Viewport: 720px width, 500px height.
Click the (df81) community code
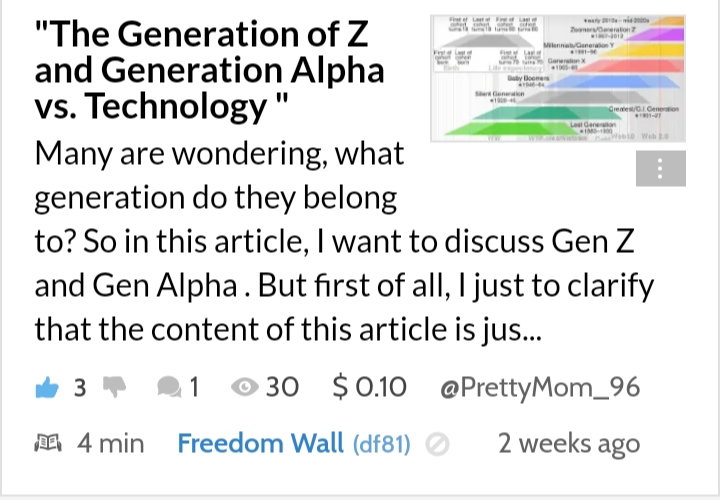pos(382,444)
